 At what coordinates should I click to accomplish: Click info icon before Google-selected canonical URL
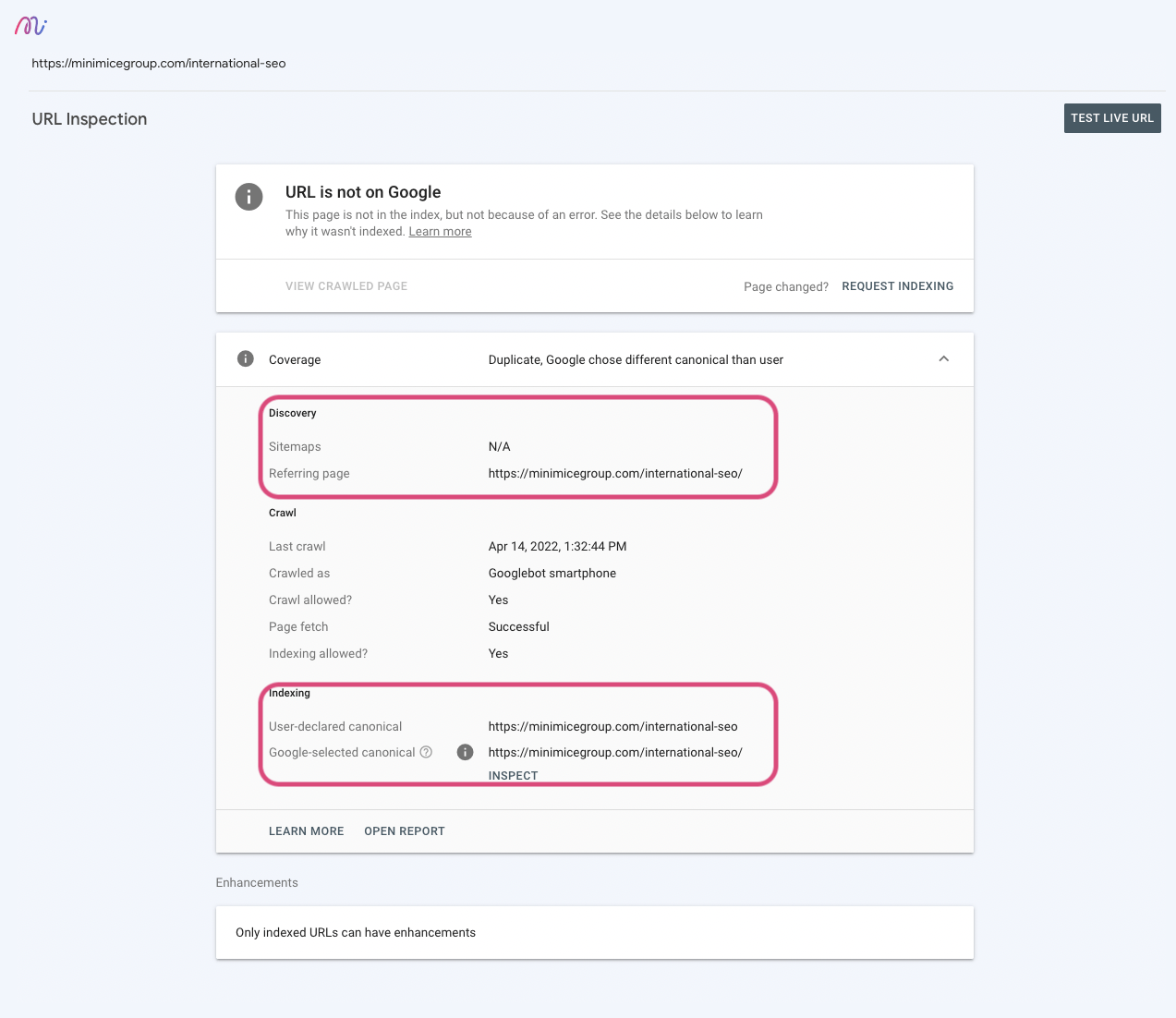point(466,752)
